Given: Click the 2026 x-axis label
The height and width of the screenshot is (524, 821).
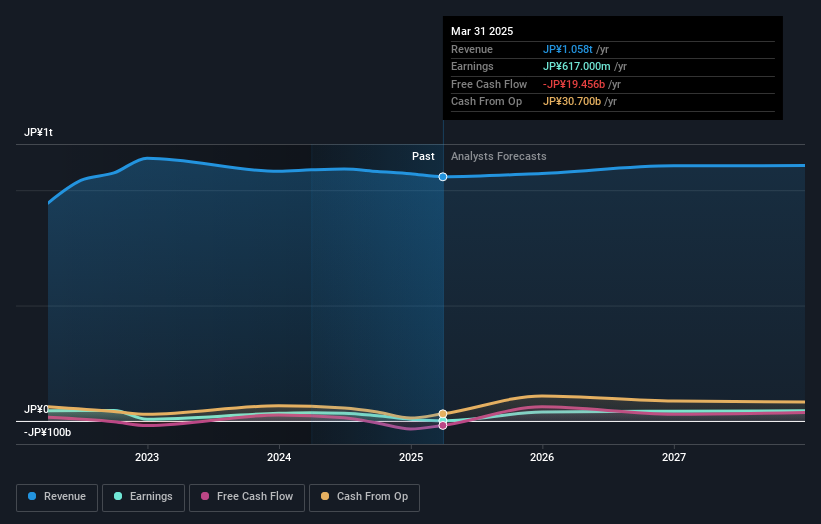Looking at the screenshot, I should pos(542,457).
